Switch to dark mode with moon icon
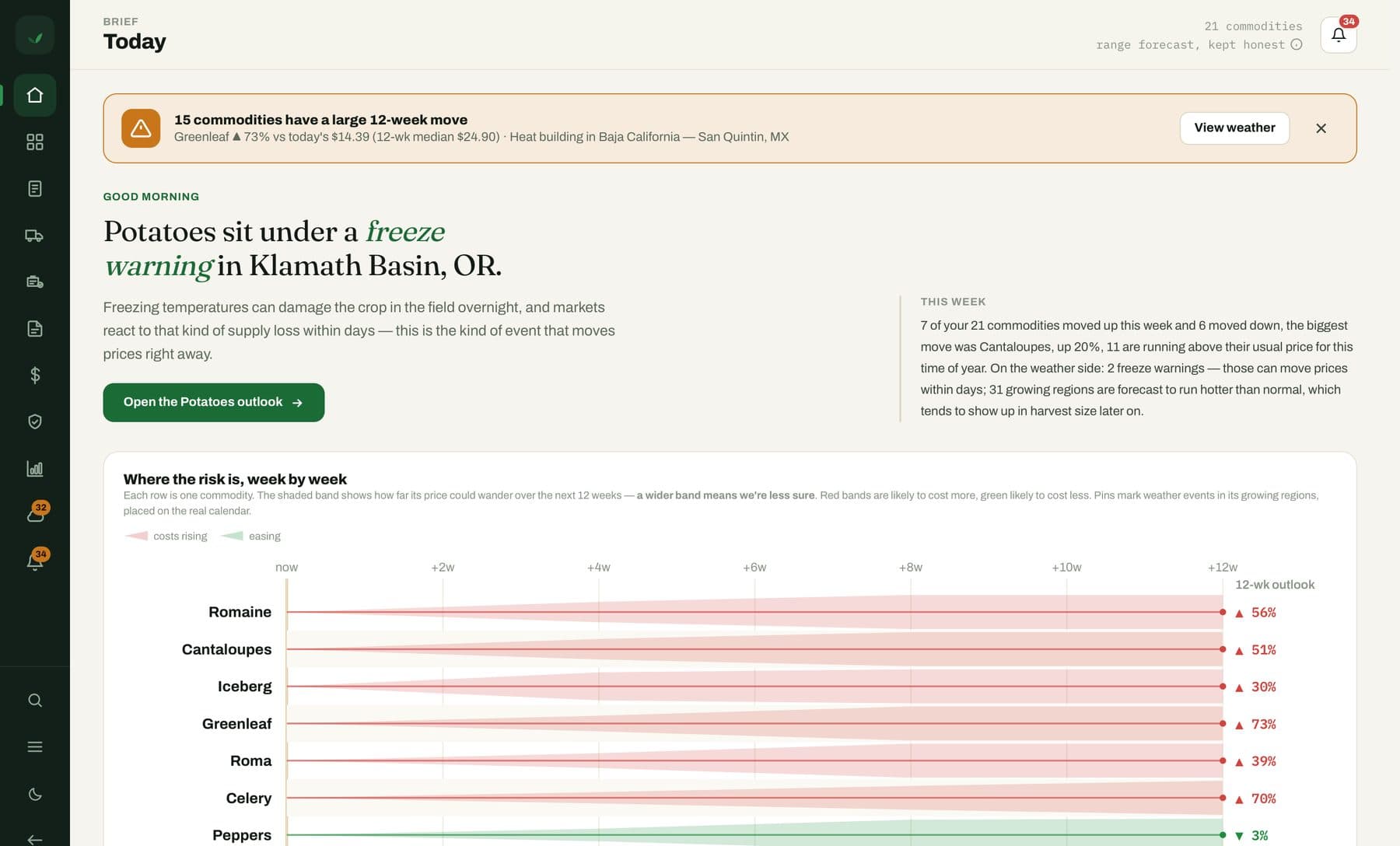The height and width of the screenshot is (846, 1400). (x=35, y=794)
